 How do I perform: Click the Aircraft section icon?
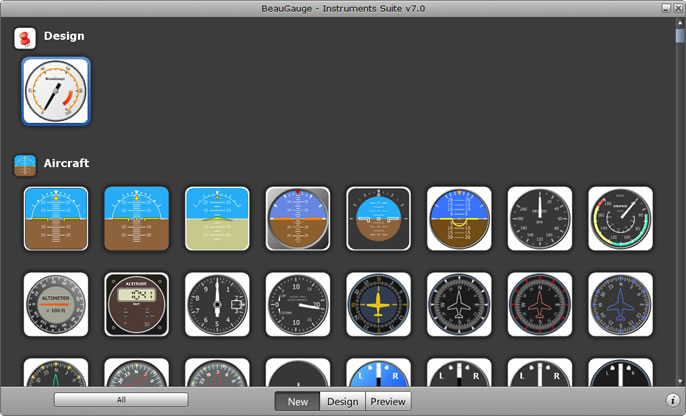25,165
